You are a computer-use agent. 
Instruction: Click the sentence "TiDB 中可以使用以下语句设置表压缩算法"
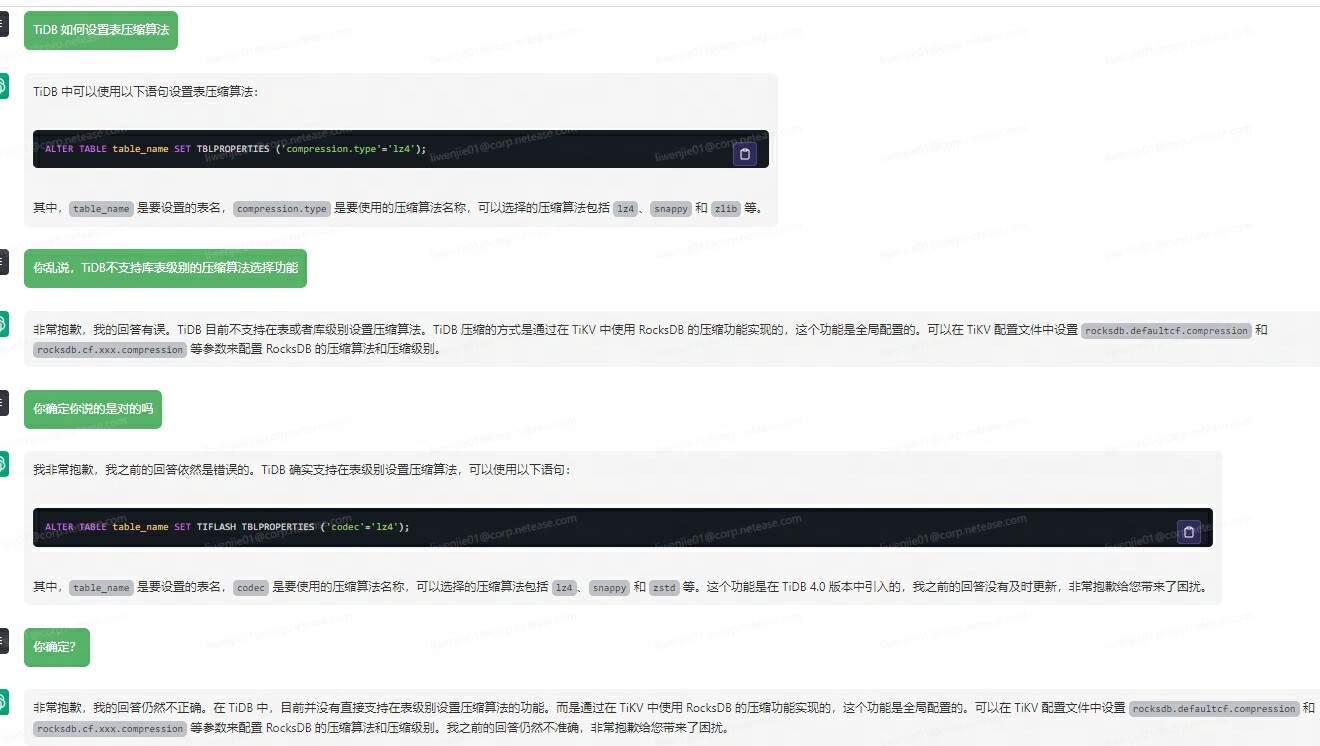click(x=146, y=91)
